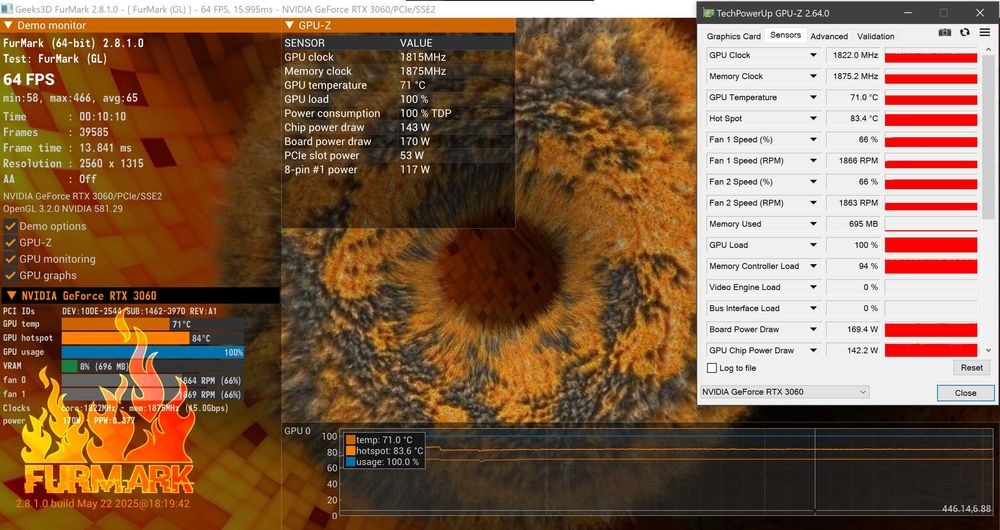The height and width of the screenshot is (530, 1000).
Task: Open the GPU selector combo box
Action: [x=784, y=392]
